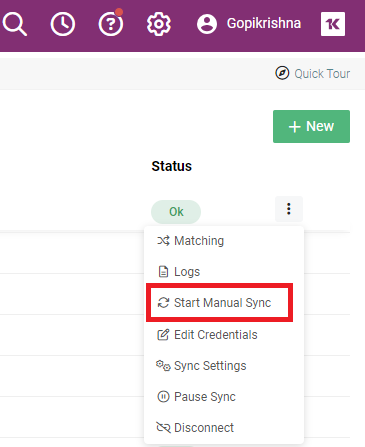The height and width of the screenshot is (447, 365).
Task: Click the shuffle icon beside Matching
Action: 163,241
